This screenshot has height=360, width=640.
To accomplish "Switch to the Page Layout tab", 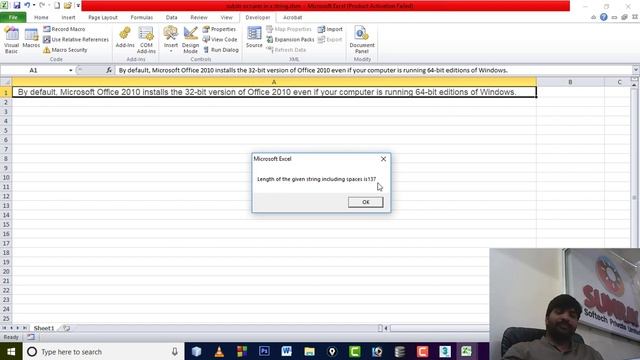I will tap(103, 18).
